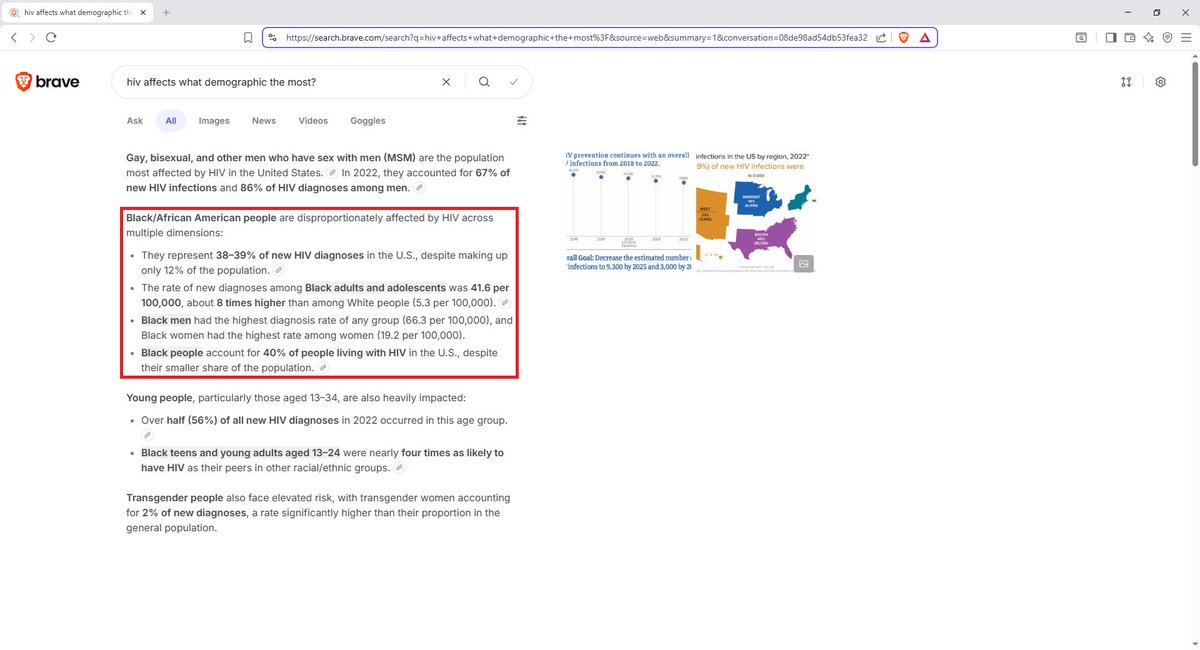The width and height of the screenshot is (1200, 650).
Task: Open citation link after 'only 12% of the population.'
Action: pos(279,271)
